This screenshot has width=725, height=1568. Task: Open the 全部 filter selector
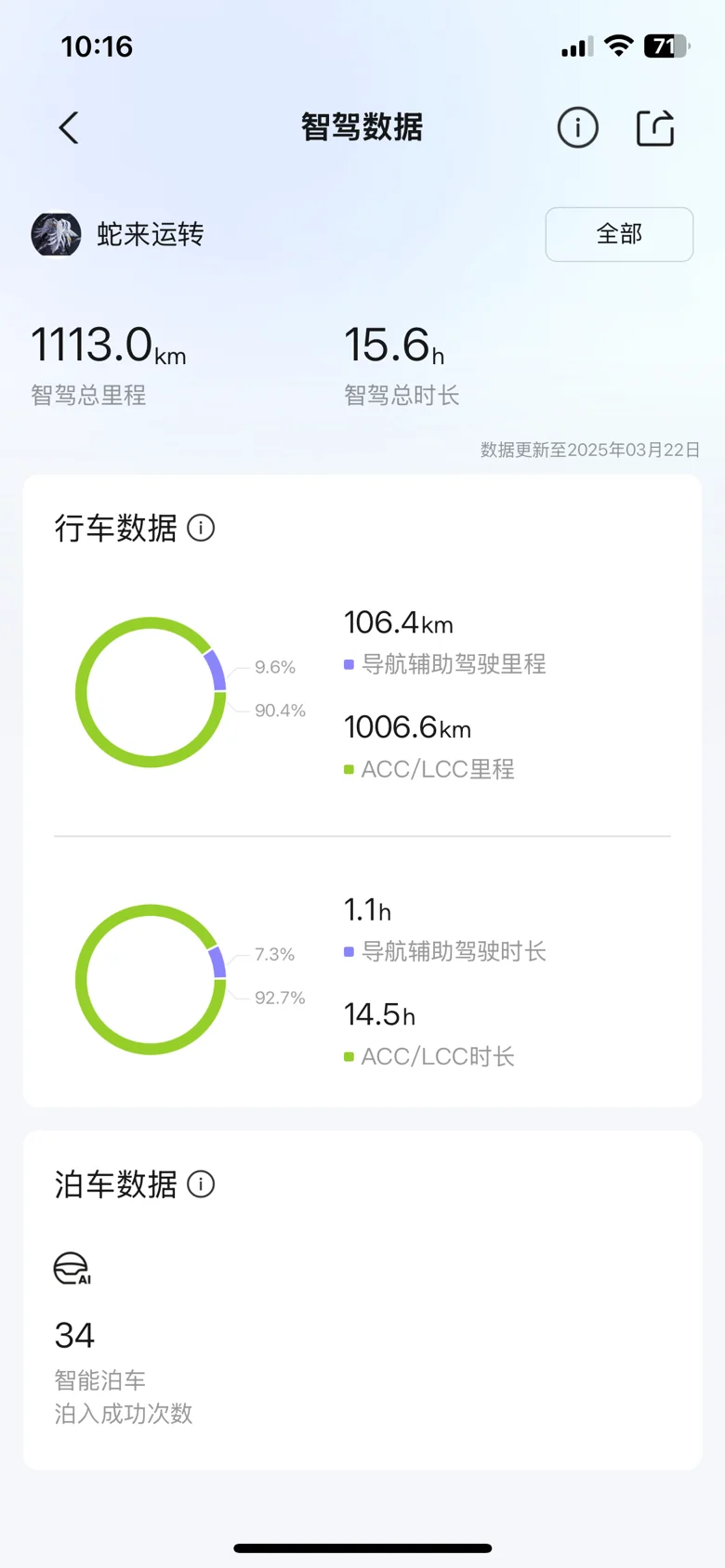[x=619, y=234]
